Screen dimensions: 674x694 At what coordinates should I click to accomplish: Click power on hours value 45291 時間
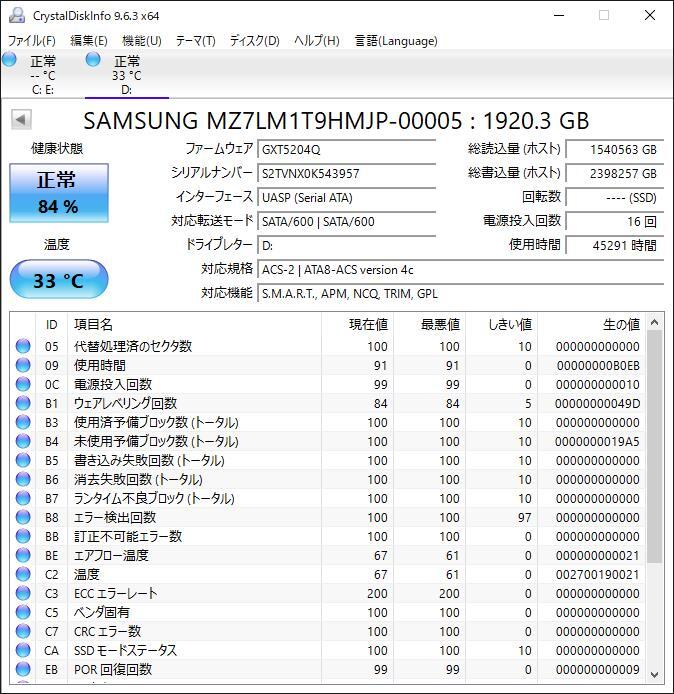[615, 245]
